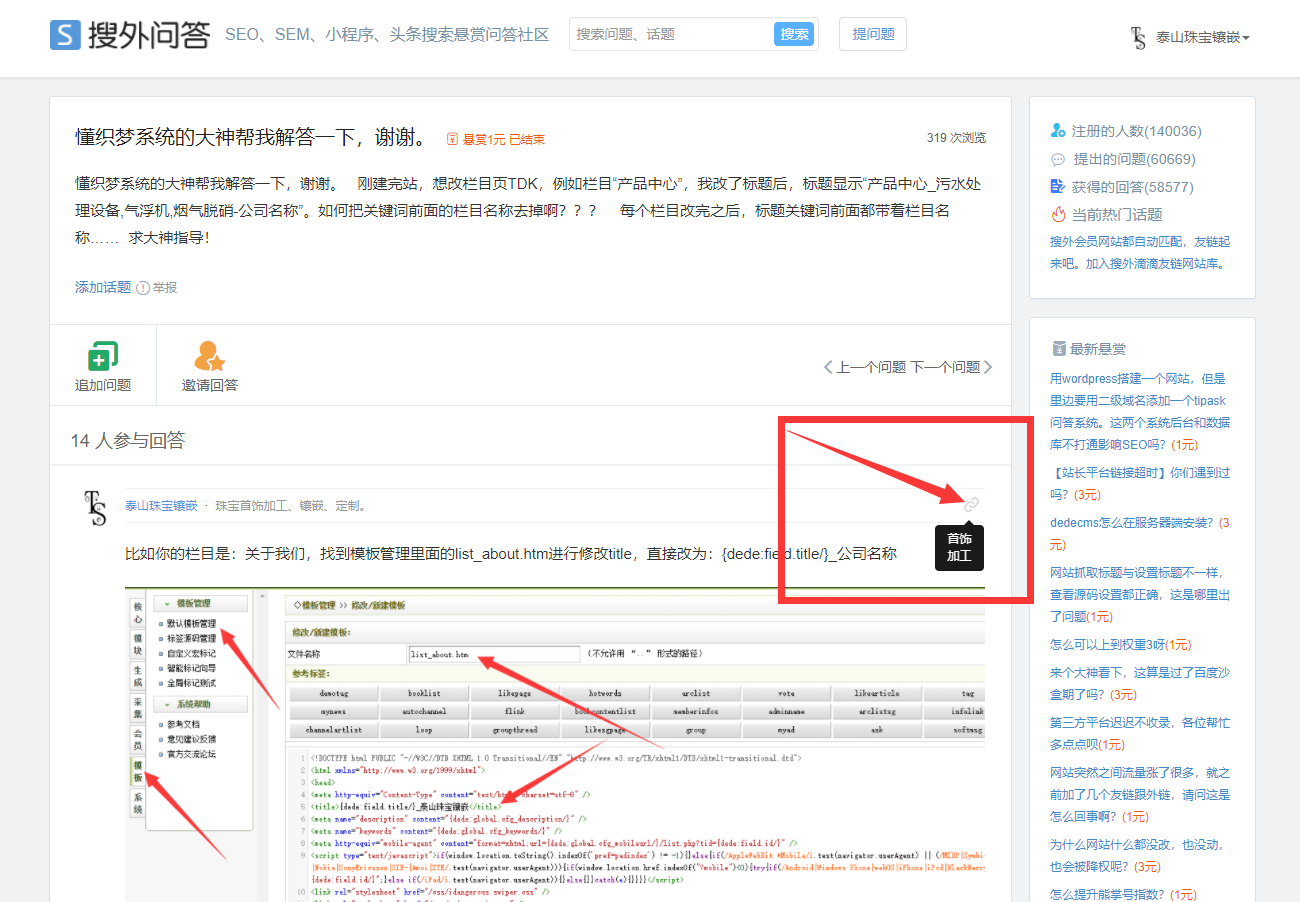1300x902 pixels.
Task: Click the 已结束 status label
Action: tap(527, 139)
